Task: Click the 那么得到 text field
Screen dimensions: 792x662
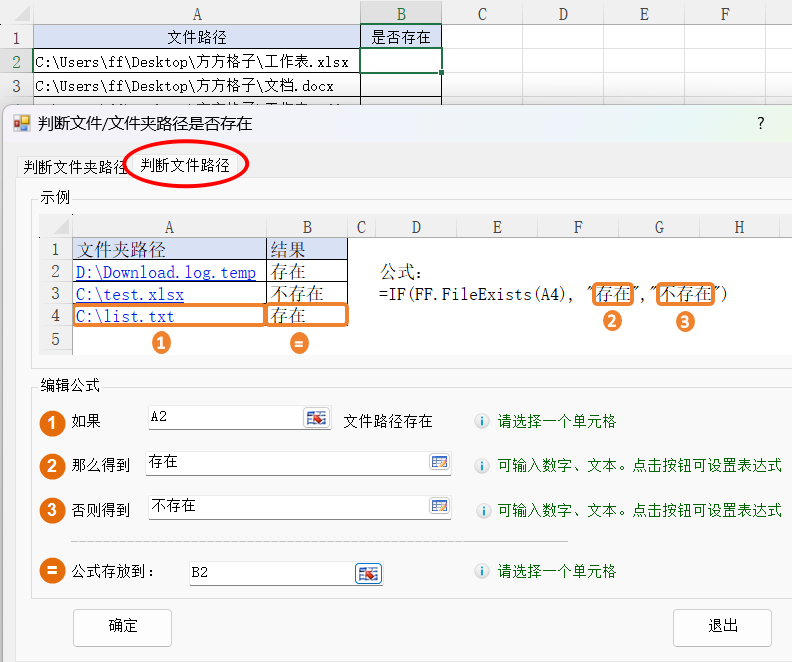Action: [285, 463]
